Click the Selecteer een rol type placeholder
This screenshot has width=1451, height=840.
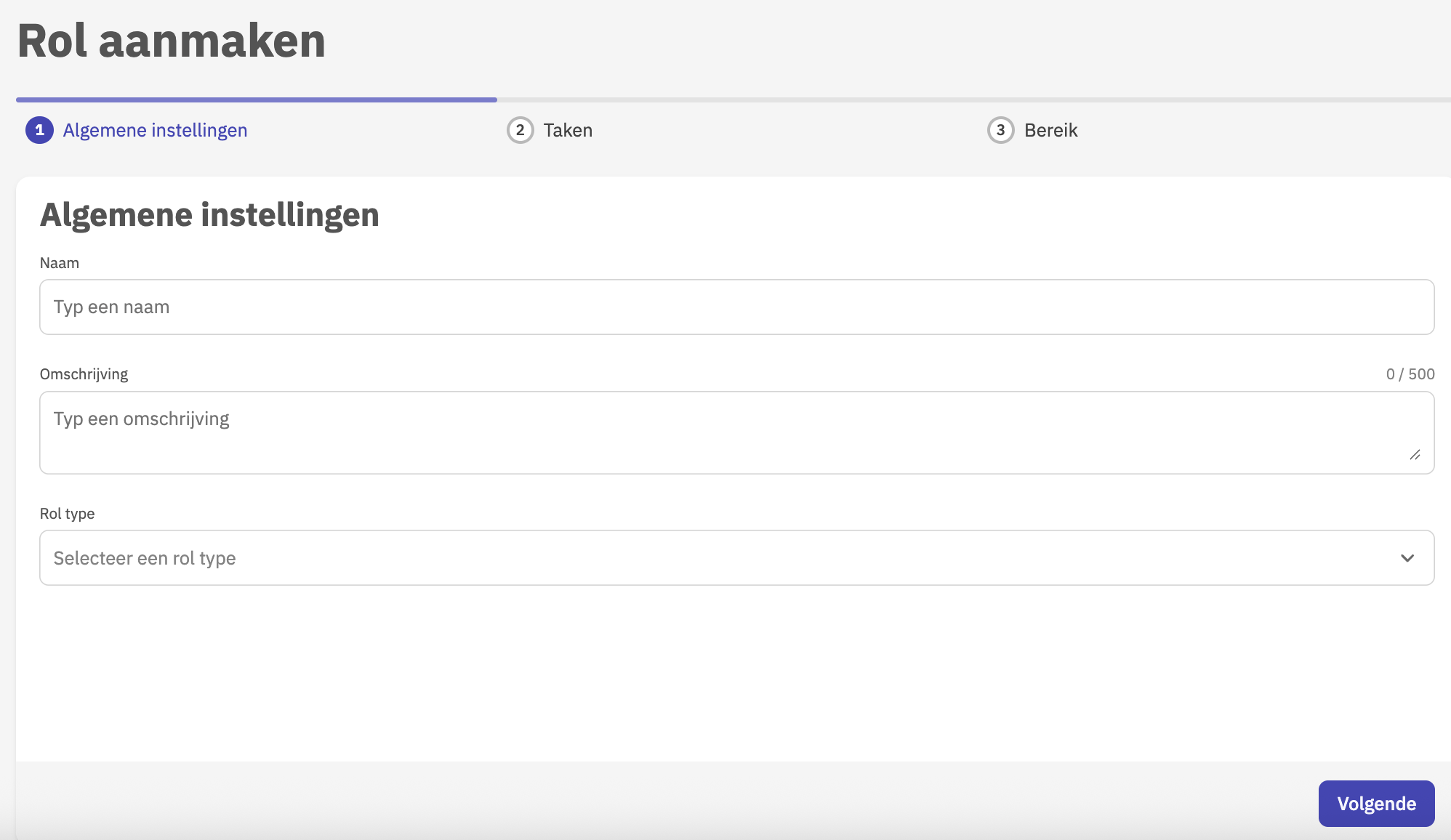[145, 558]
